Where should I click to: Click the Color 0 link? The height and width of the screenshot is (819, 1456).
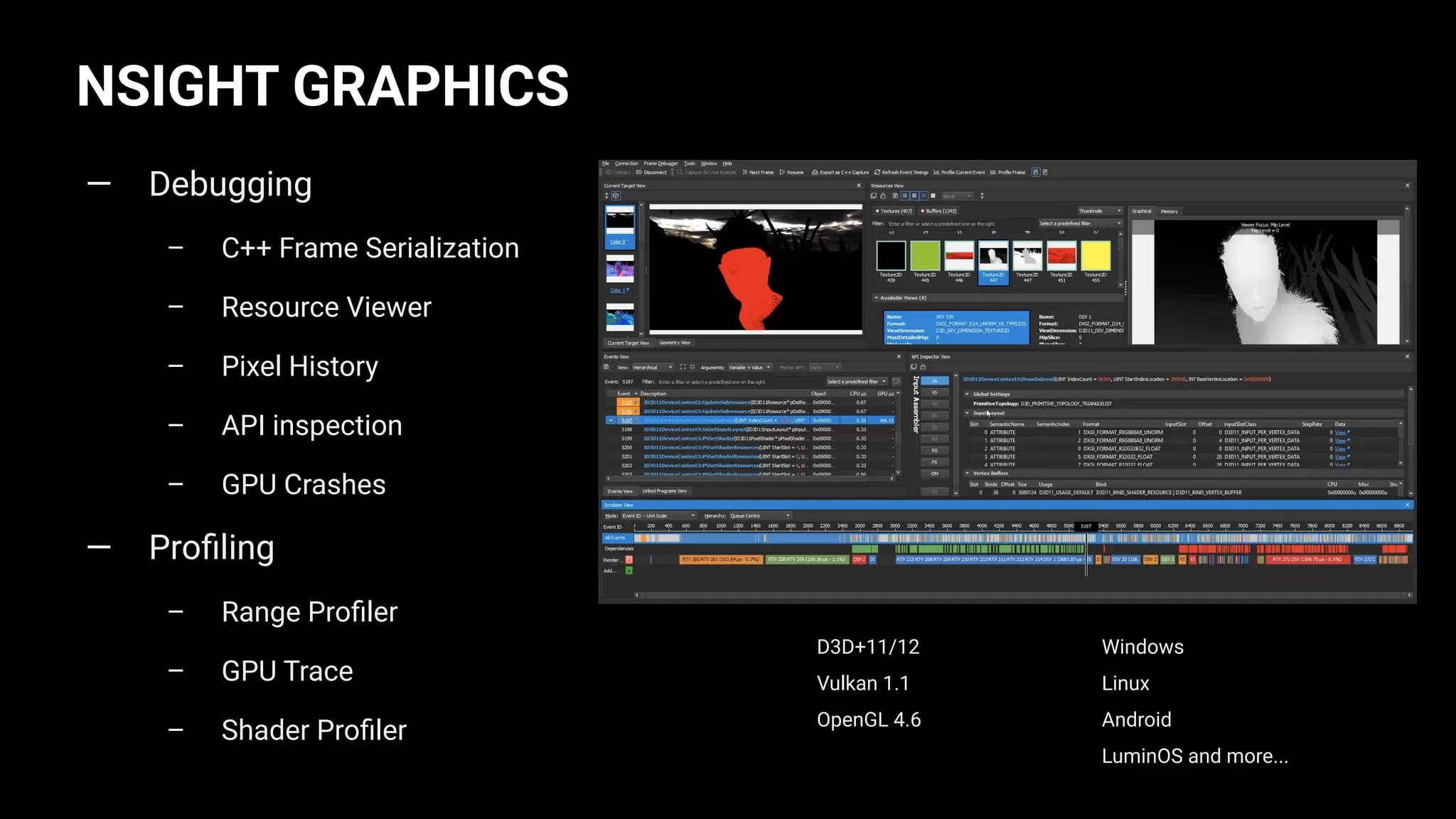click(617, 242)
